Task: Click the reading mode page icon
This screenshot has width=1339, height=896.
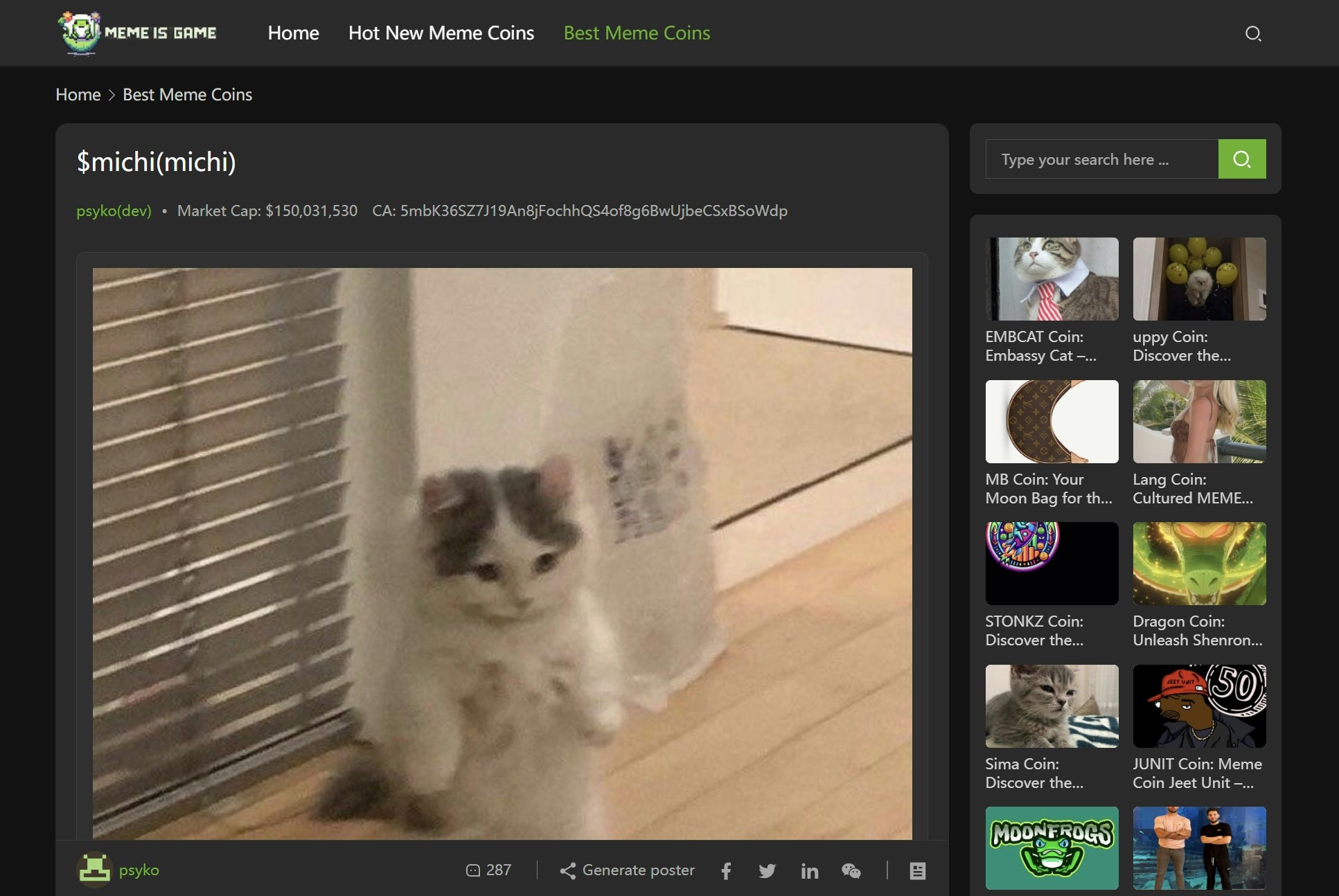Action: coord(917,870)
